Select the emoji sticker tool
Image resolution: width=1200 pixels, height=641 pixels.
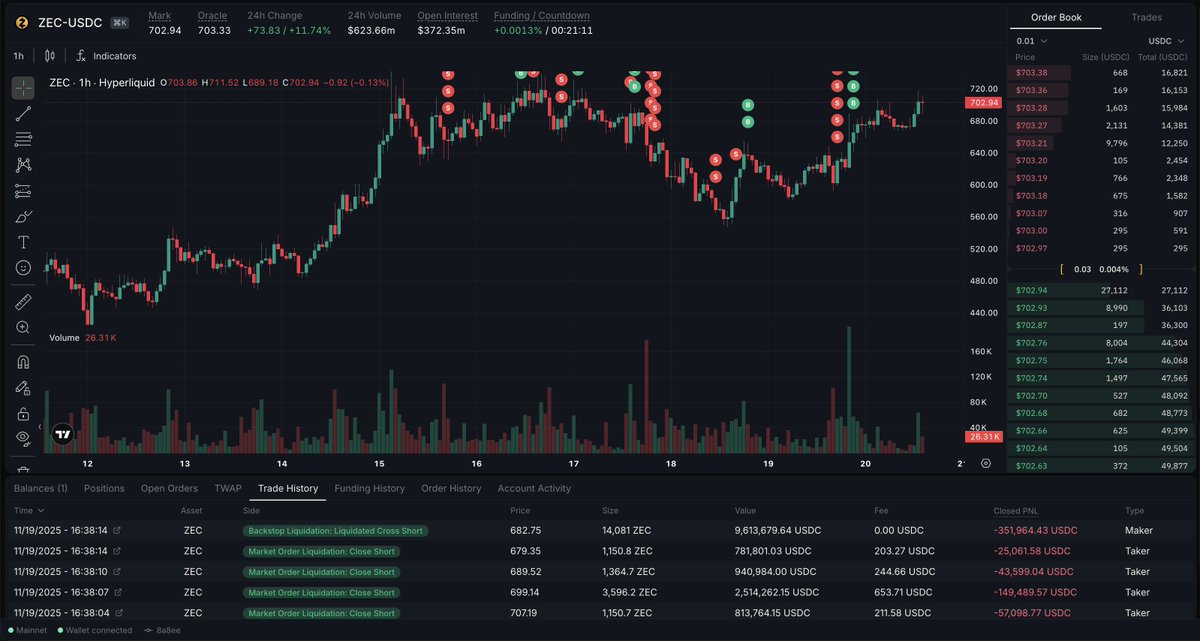(21, 267)
